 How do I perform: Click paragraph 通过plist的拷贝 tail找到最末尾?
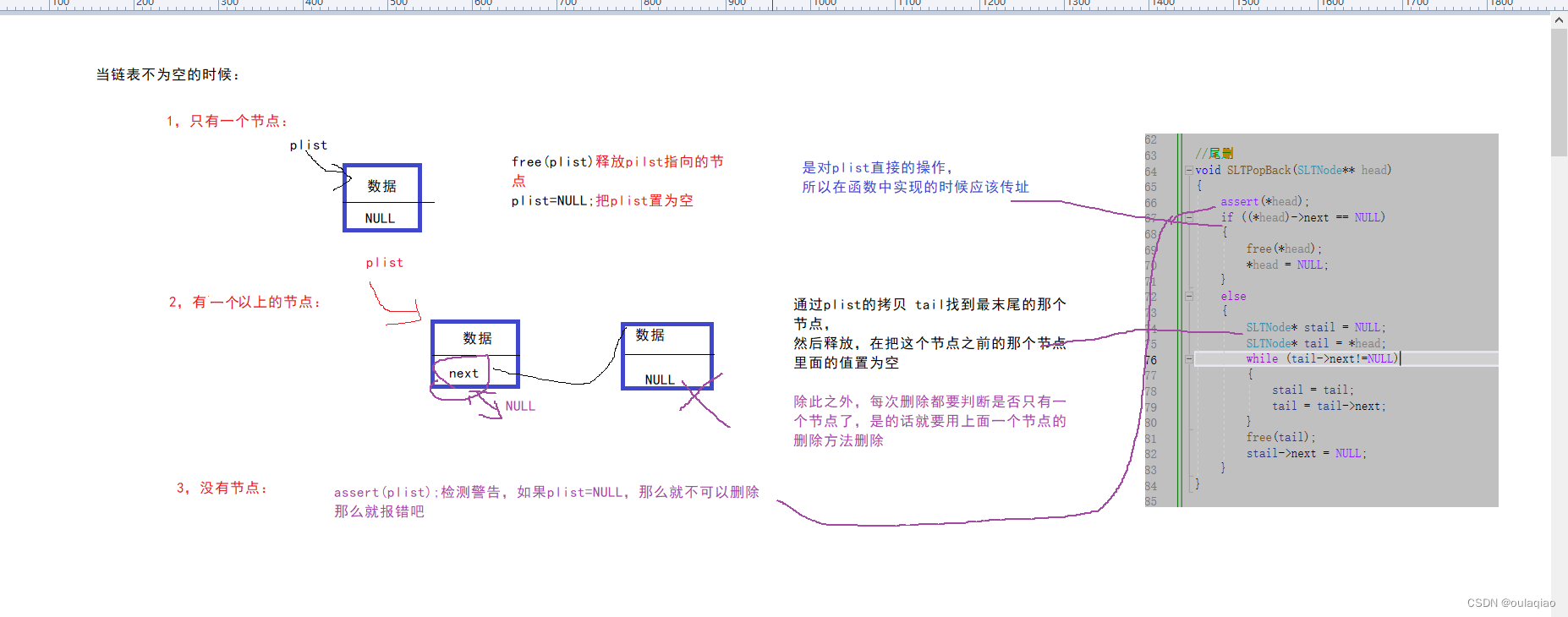[x=929, y=333]
